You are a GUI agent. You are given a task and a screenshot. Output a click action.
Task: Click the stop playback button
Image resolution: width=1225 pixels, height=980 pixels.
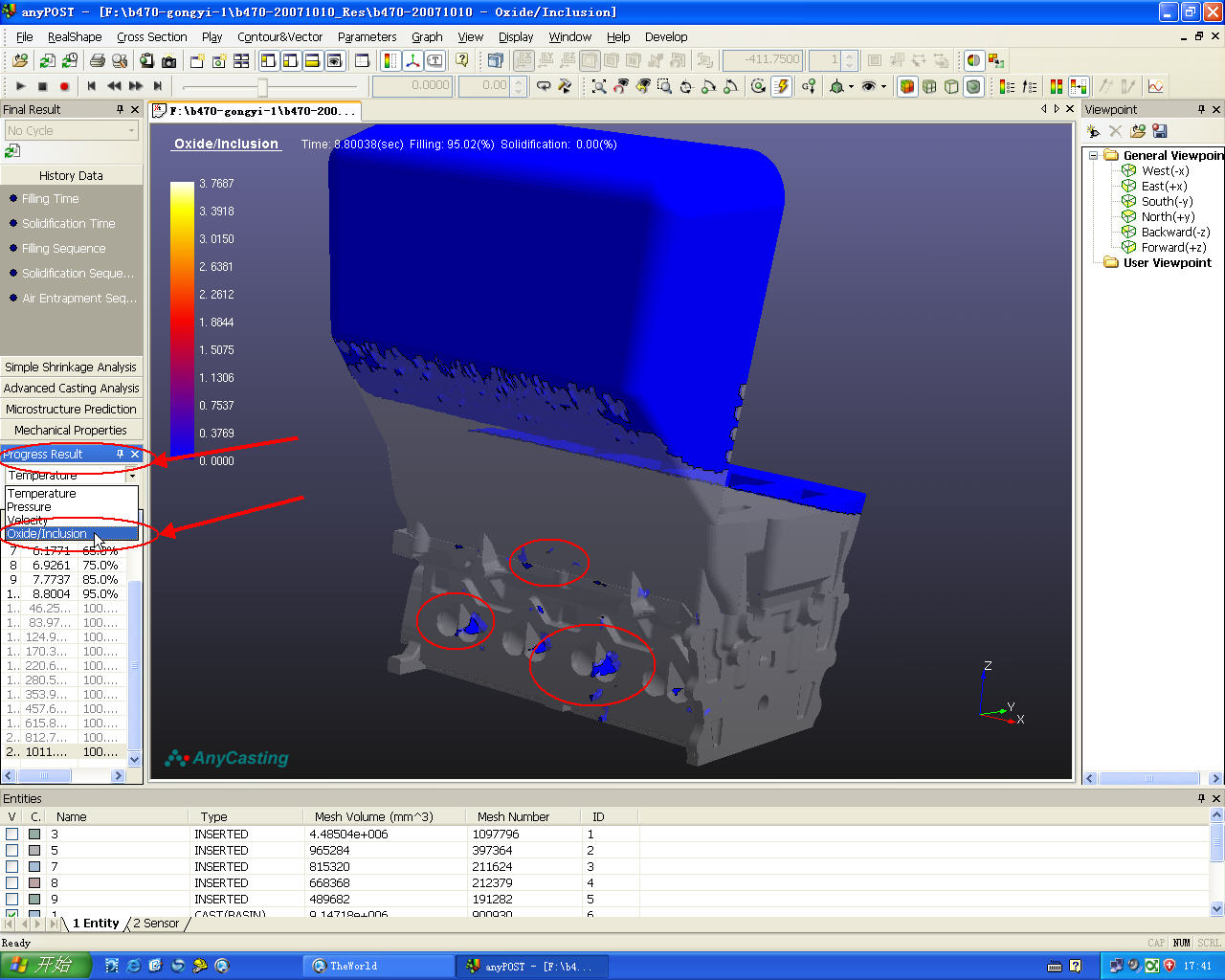point(42,86)
